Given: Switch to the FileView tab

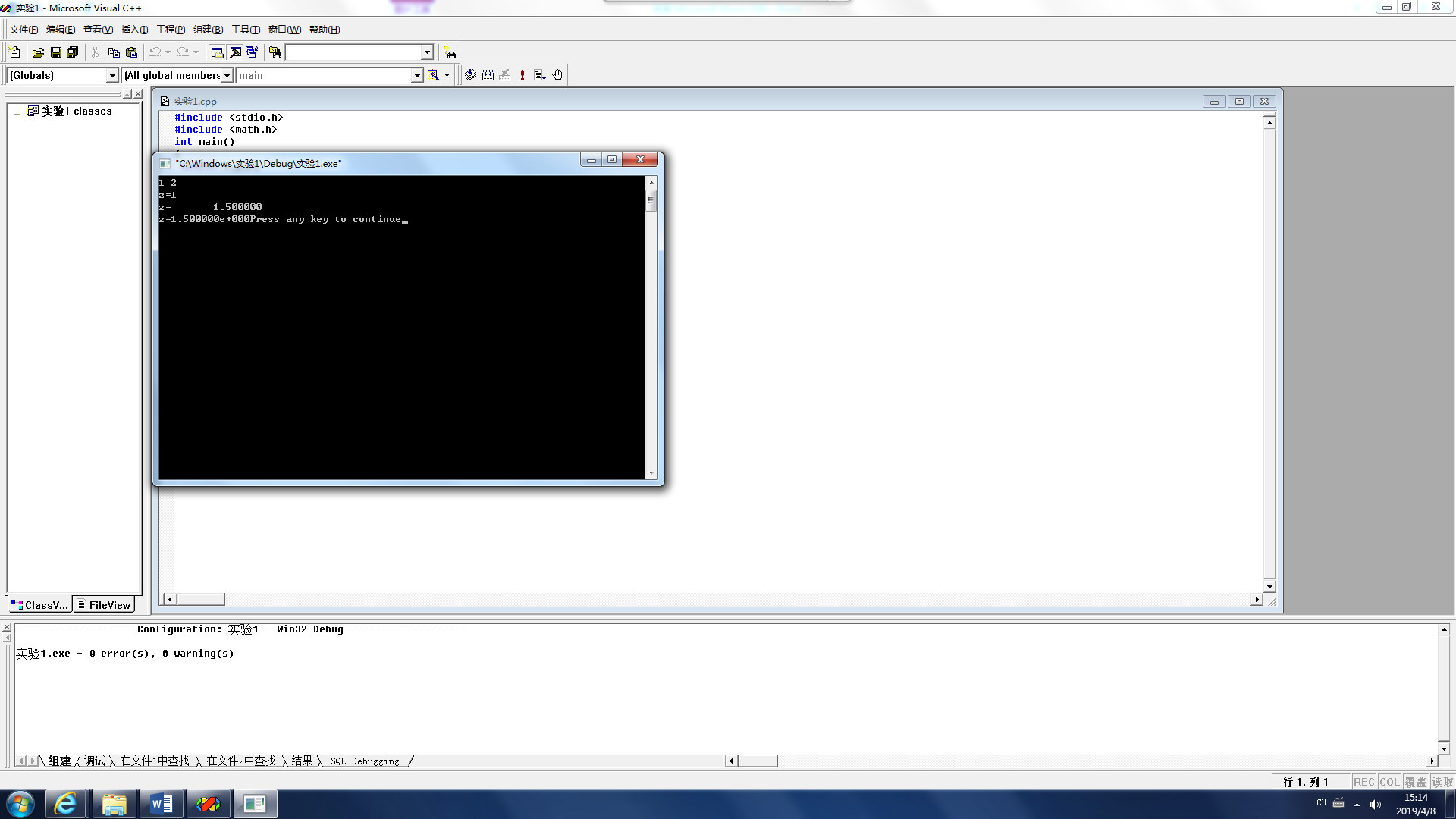Looking at the screenshot, I should 104,604.
